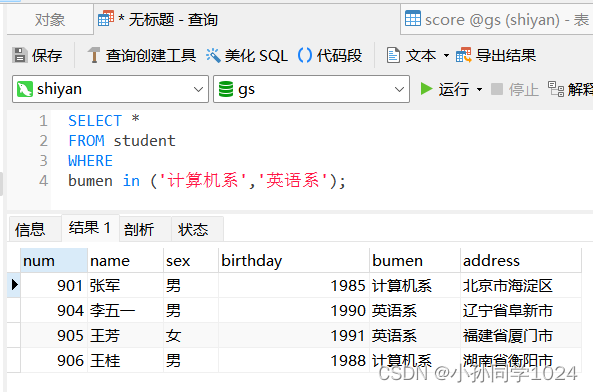Switch to the score @gs table tab
This screenshot has height=392, width=593.
(x=497, y=19)
